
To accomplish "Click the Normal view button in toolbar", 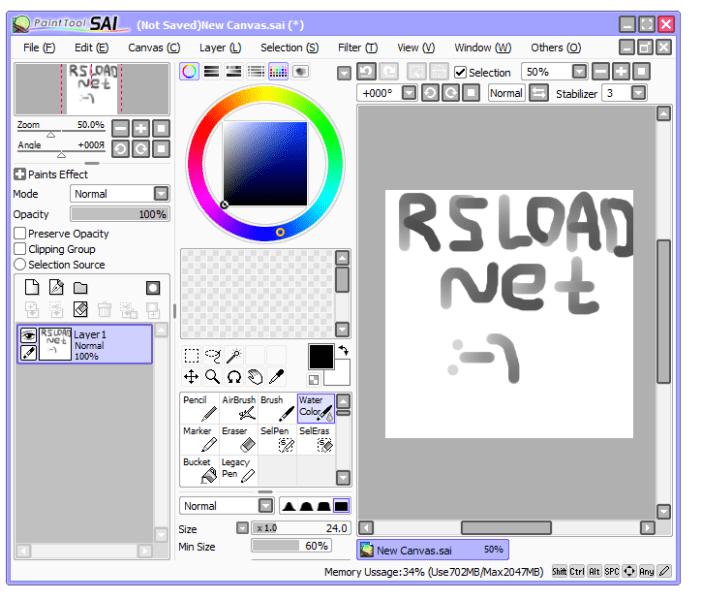I will click(x=506, y=93).
